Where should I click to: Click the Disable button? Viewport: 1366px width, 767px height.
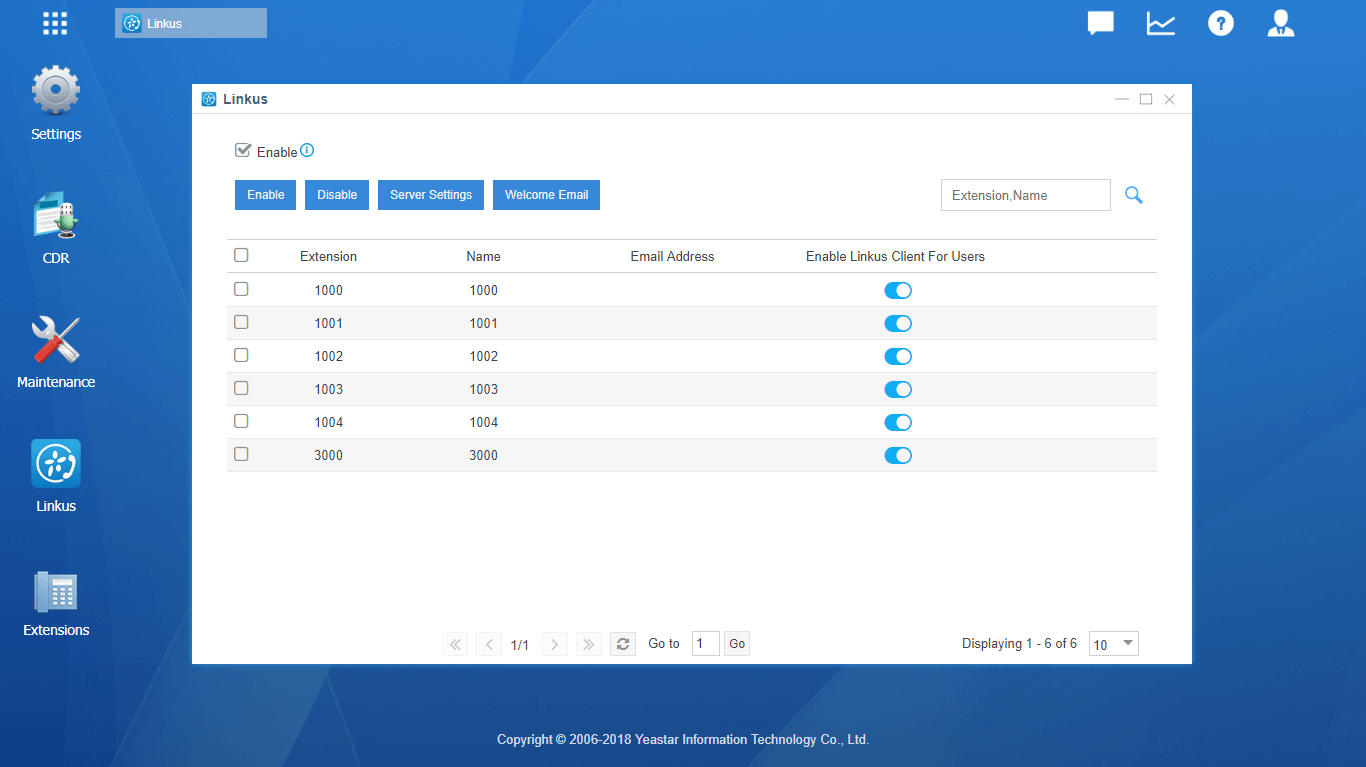(x=337, y=195)
